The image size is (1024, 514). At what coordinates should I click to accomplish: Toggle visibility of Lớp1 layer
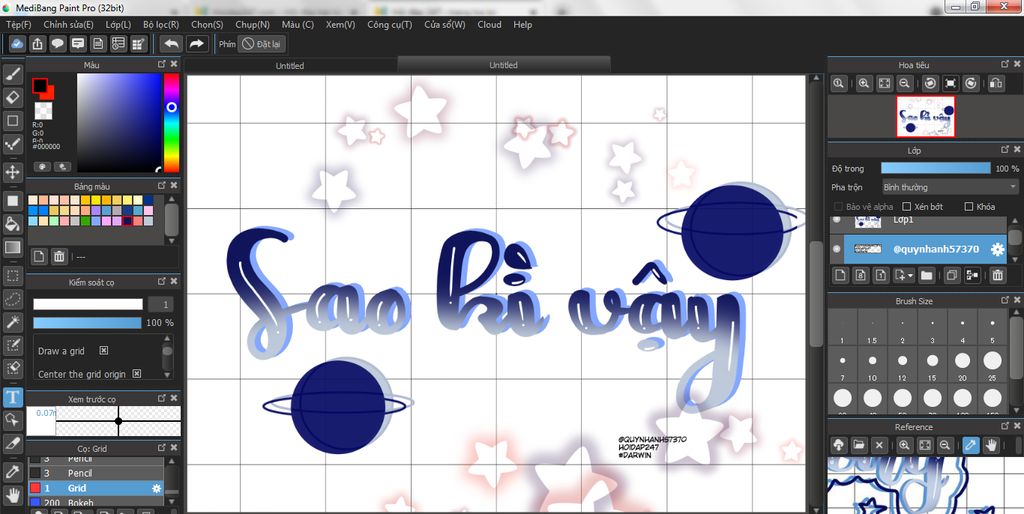(x=837, y=219)
